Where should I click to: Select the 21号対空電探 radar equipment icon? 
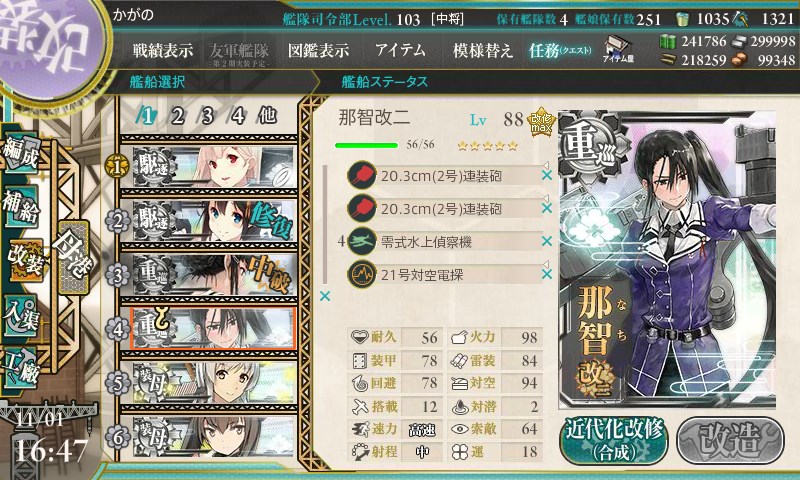tap(361, 274)
